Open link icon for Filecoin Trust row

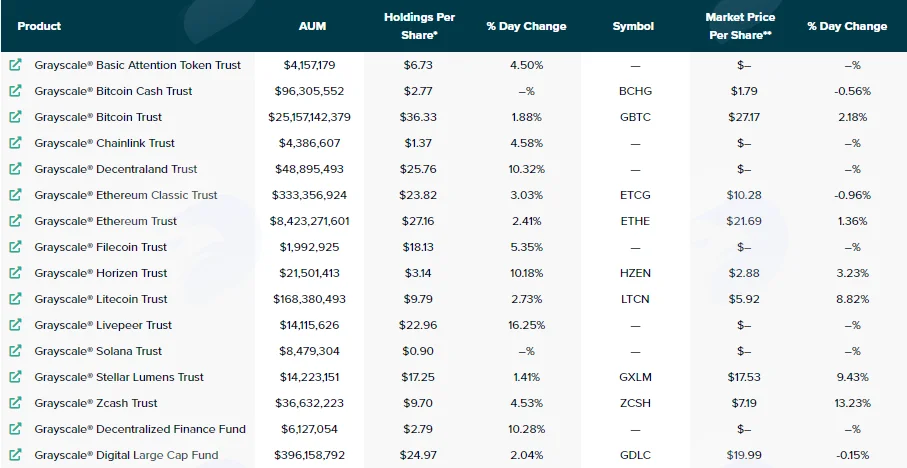point(16,246)
